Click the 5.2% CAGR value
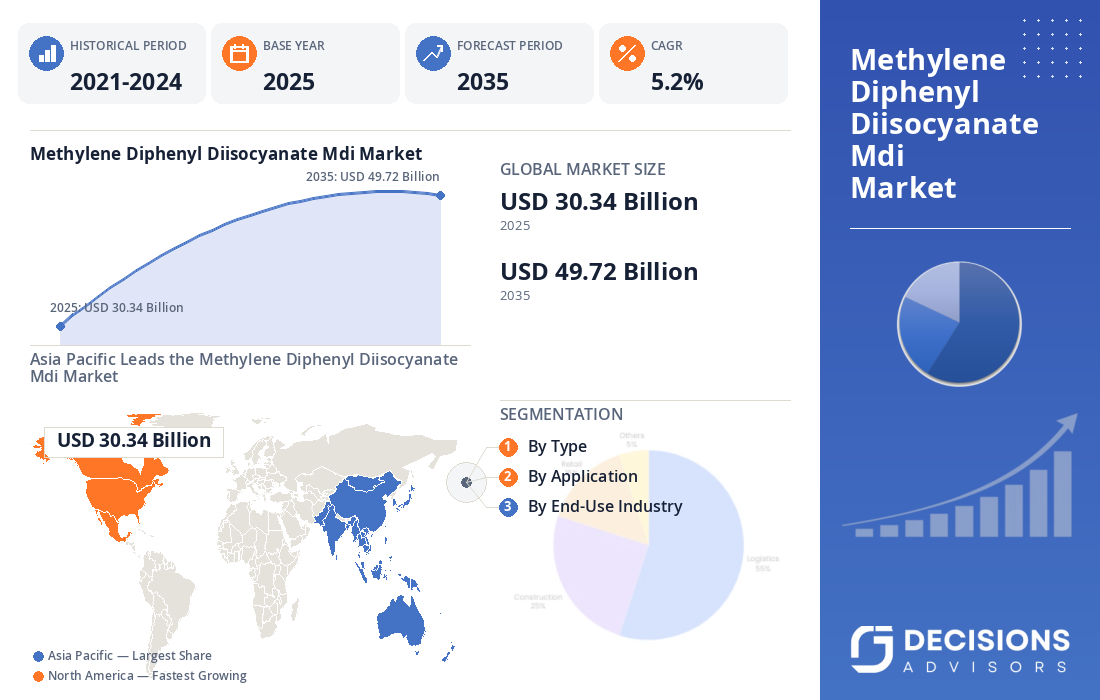The height and width of the screenshot is (700, 1100). pos(677,82)
